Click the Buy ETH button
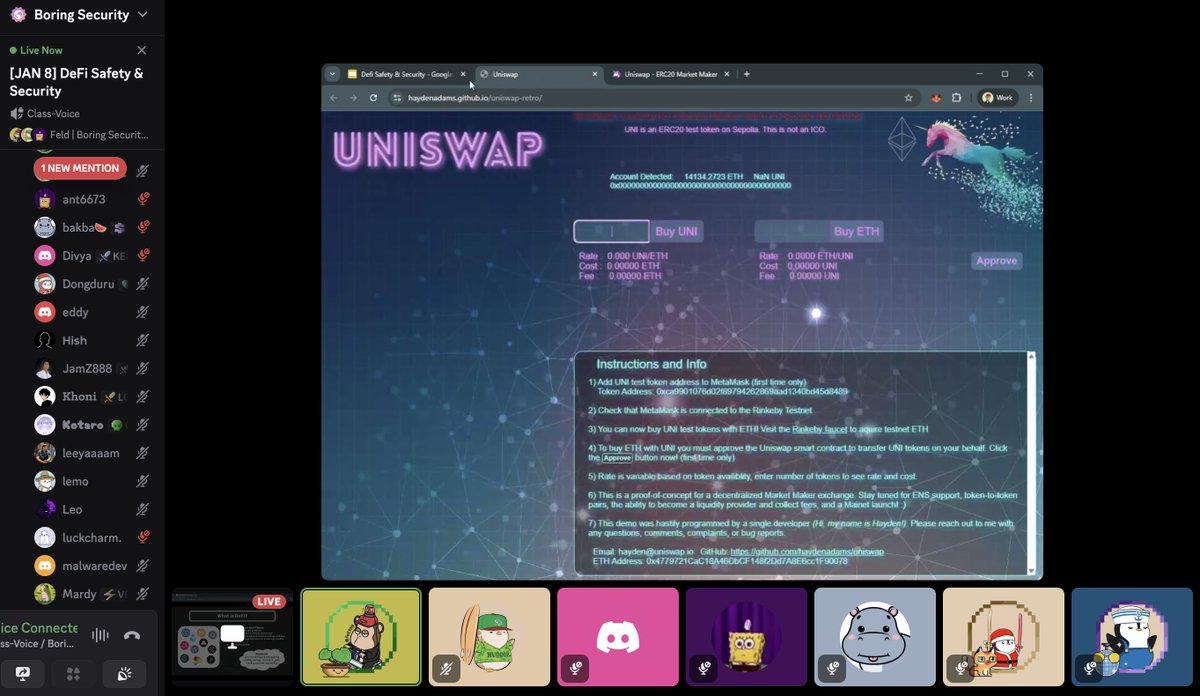1200x696 pixels. (856, 231)
